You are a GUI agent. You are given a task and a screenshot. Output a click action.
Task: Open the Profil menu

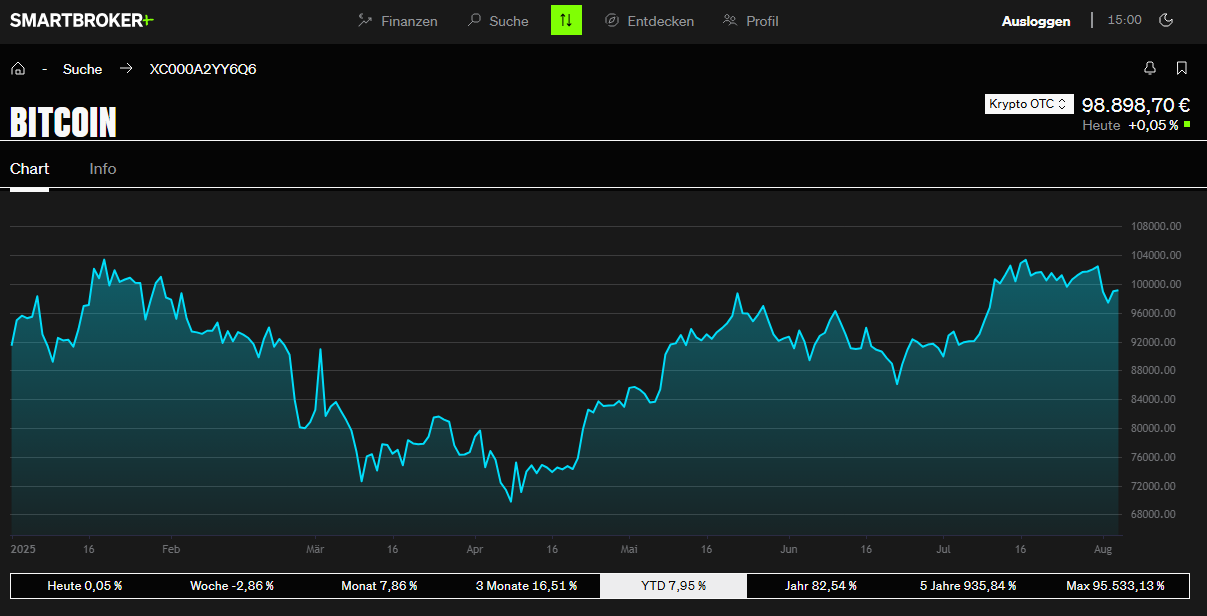(x=750, y=21)
